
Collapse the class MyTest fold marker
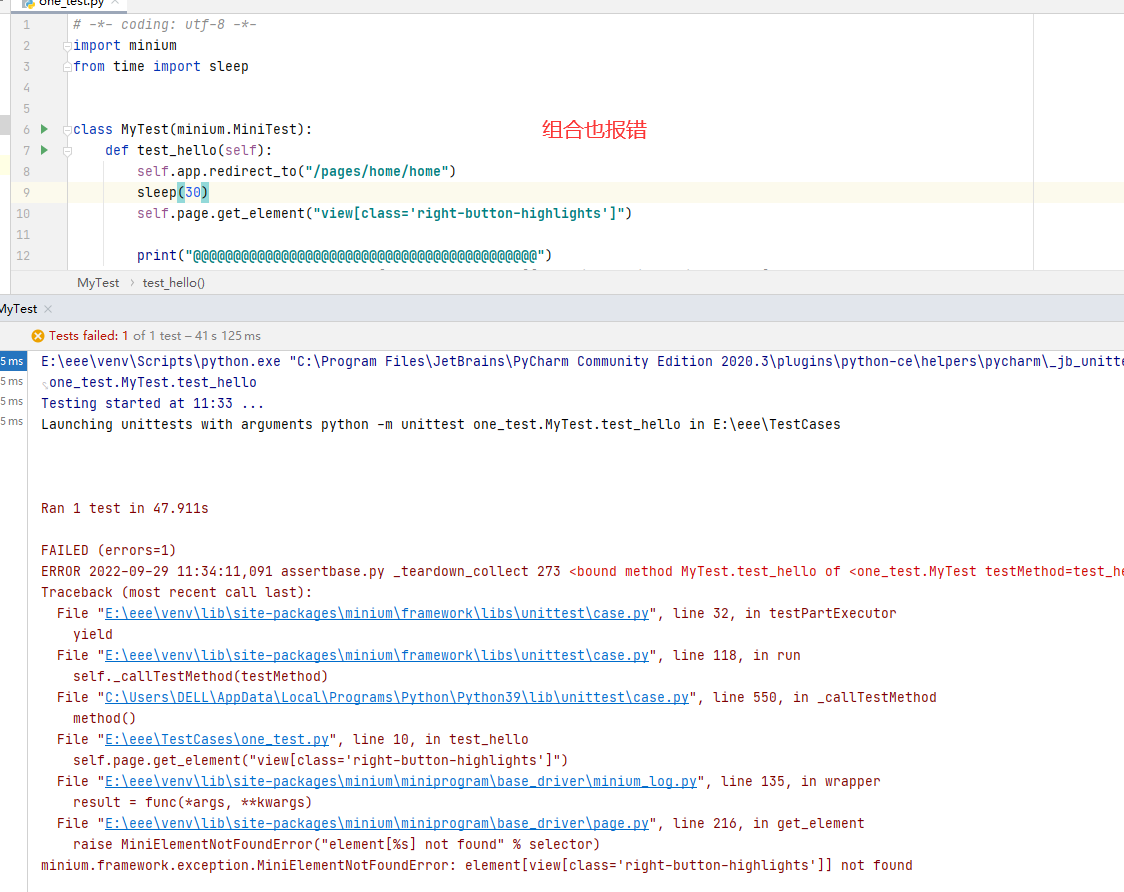point(67,130)
